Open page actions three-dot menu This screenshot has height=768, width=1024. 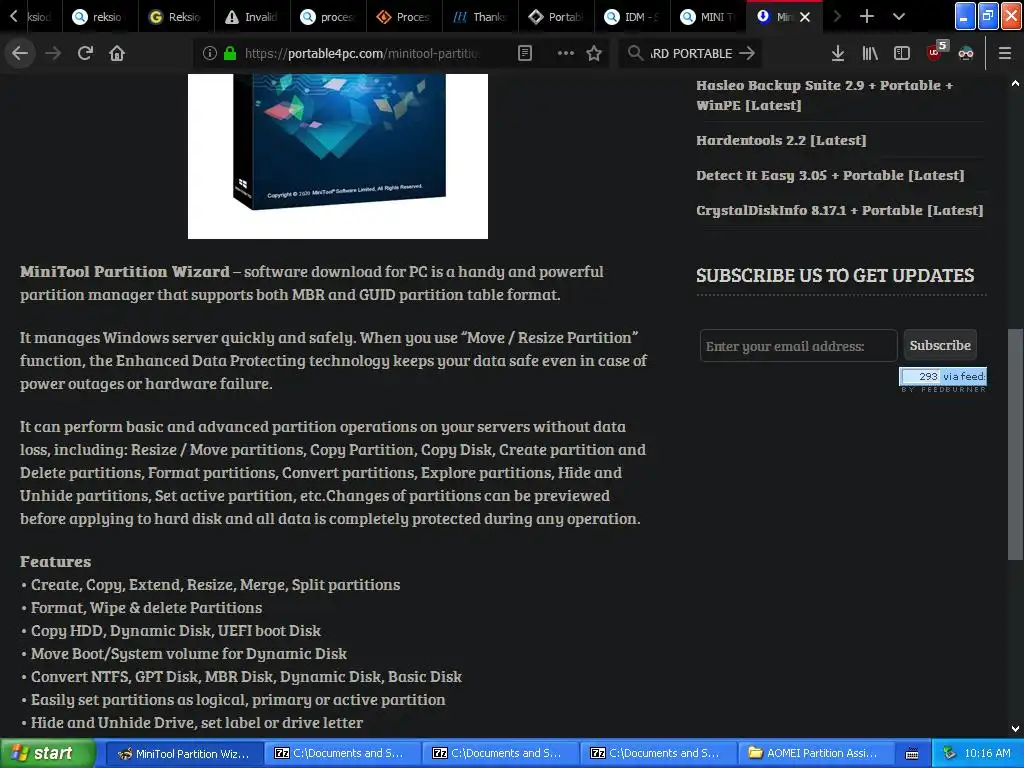tap(566, 53)
